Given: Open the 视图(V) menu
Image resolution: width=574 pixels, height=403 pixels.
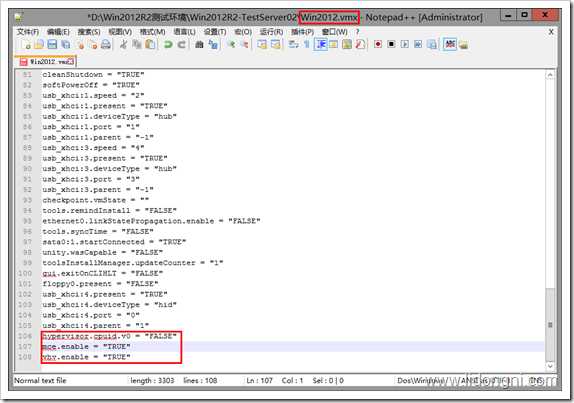Looking at the screenshot, I should 120,32.
